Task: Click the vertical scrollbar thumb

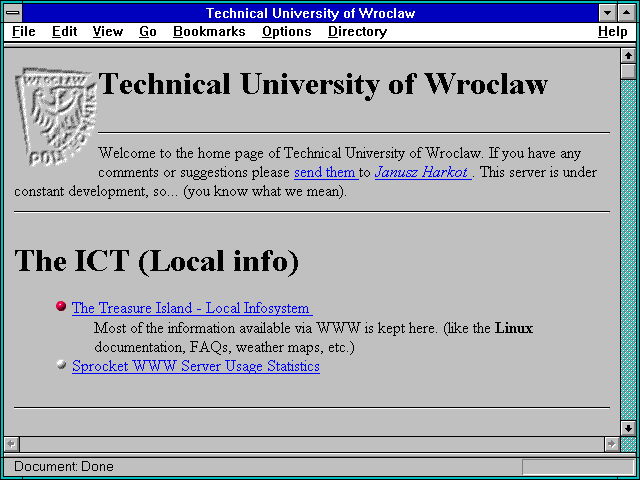Action: pyautogui.click(x=628, y=71)
